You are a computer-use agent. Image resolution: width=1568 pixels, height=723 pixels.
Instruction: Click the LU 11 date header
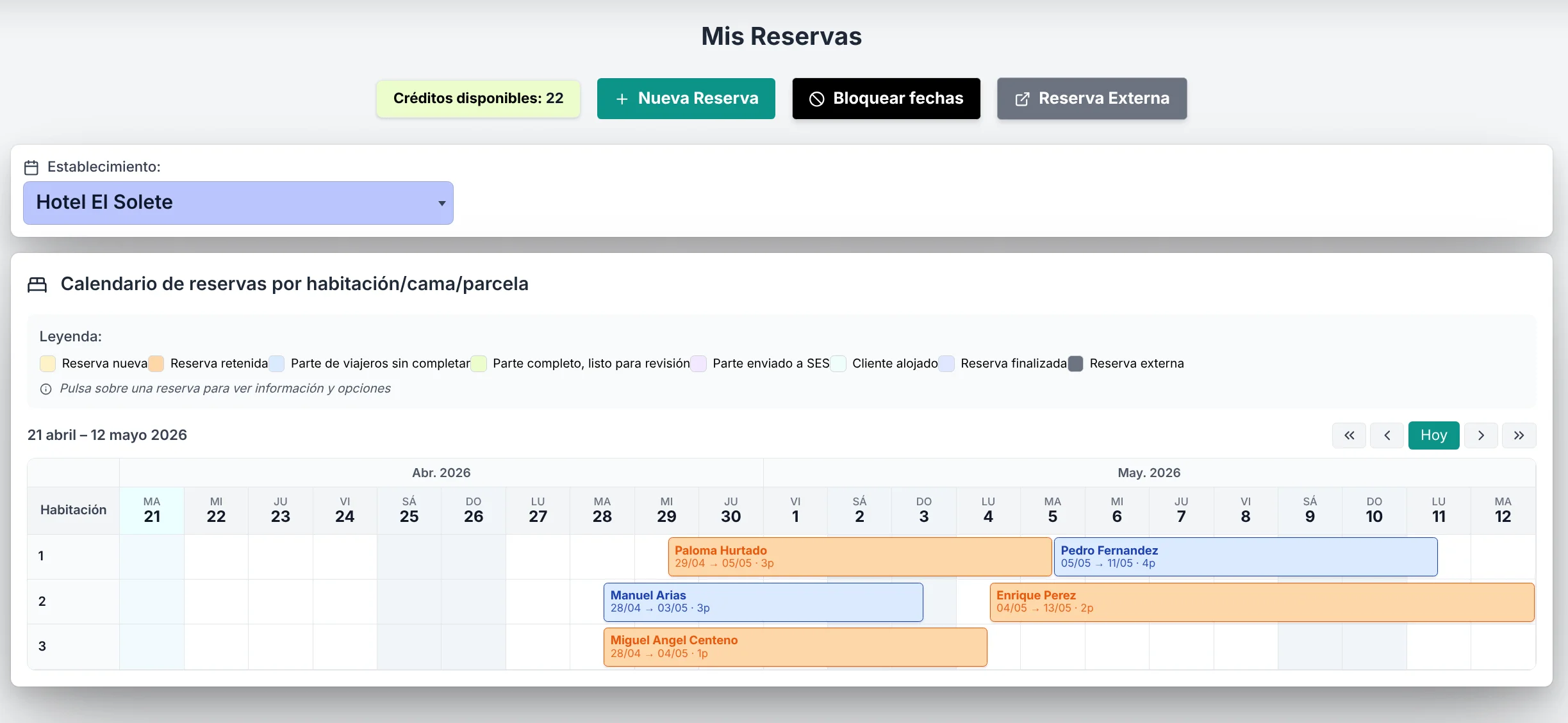coord(1439,510)
